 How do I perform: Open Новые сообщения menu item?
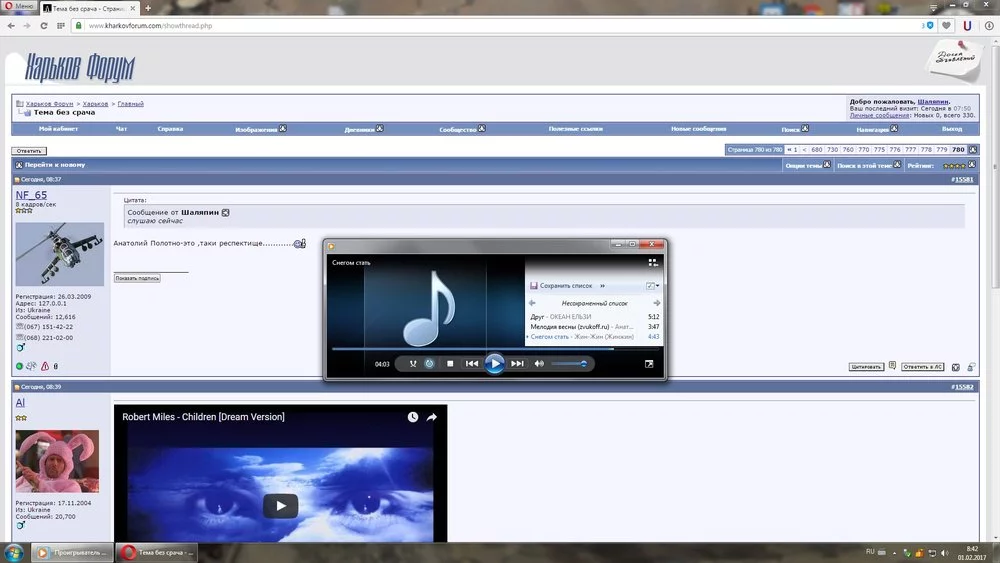tap(698, 129)
